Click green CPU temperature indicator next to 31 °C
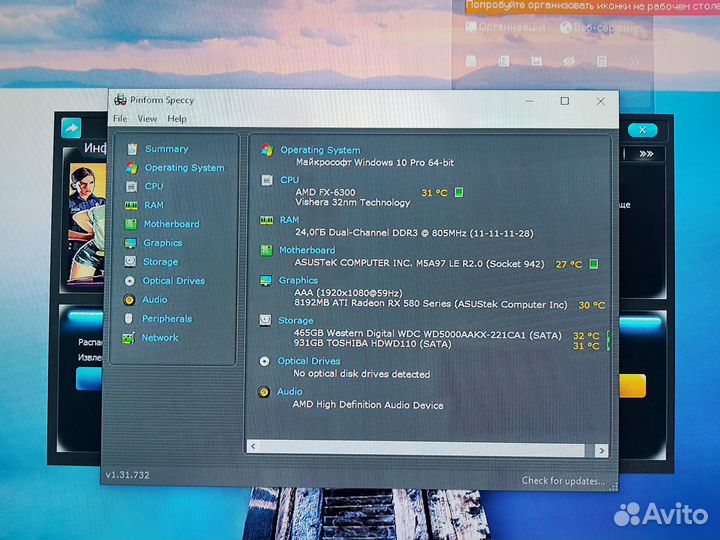This screenshot has height=540, width=720. point(459,192)
